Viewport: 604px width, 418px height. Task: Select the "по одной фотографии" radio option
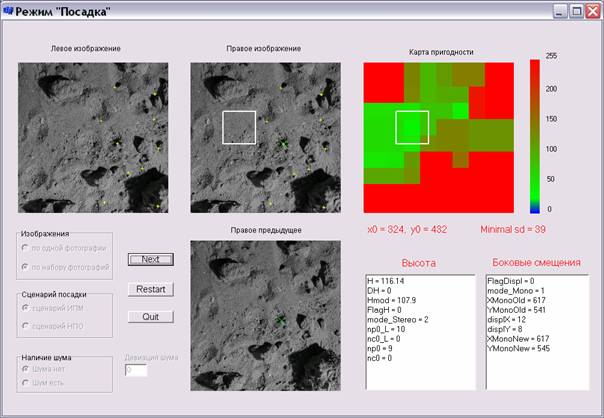pyautogui.click(x=25, y=248)
